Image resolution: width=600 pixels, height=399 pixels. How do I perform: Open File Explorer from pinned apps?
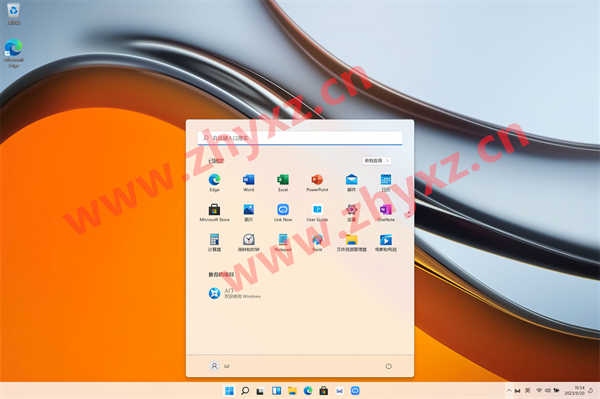351,243
